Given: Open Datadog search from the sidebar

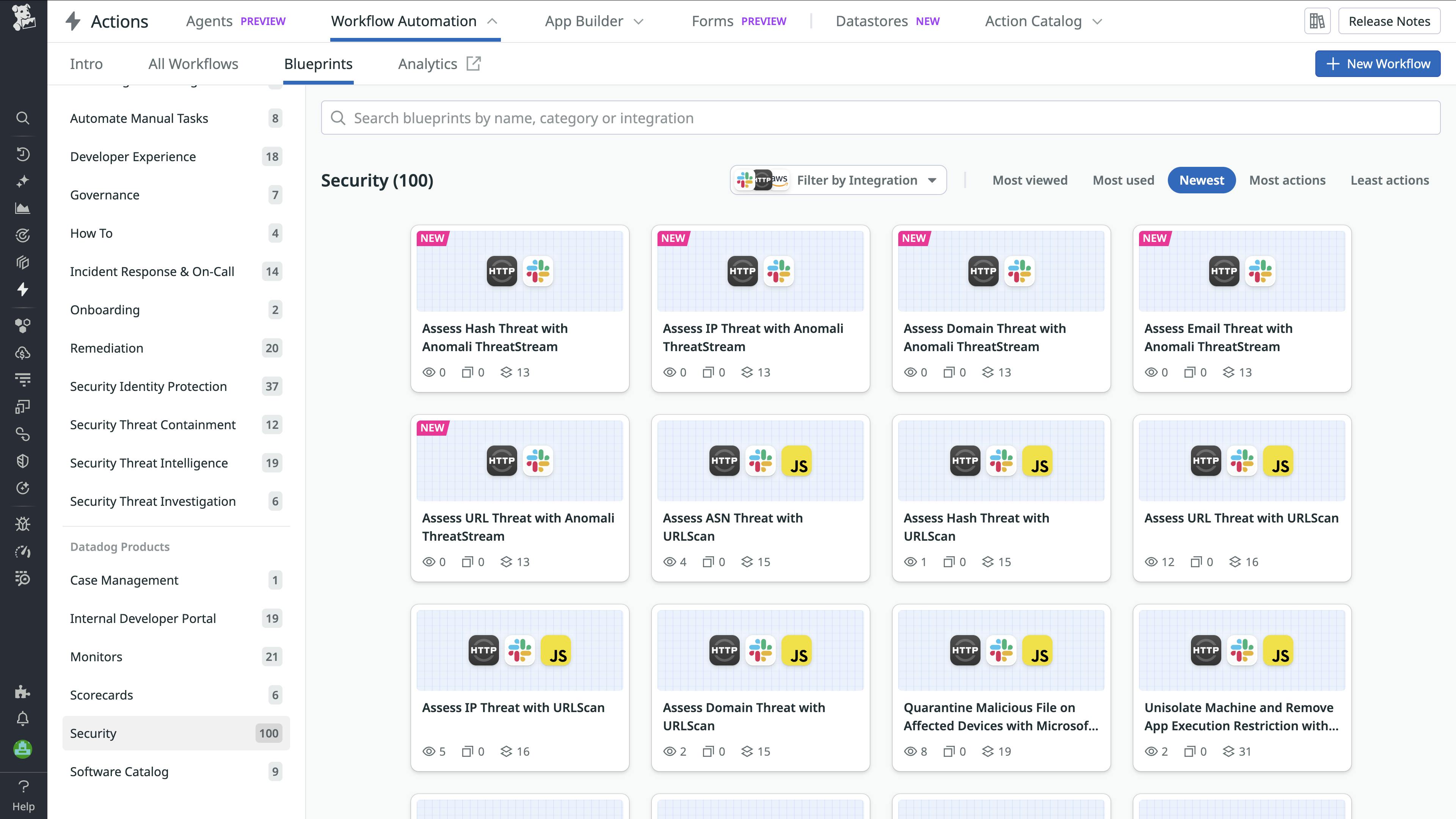Looking at the screenshot, I should pos(23,118).
